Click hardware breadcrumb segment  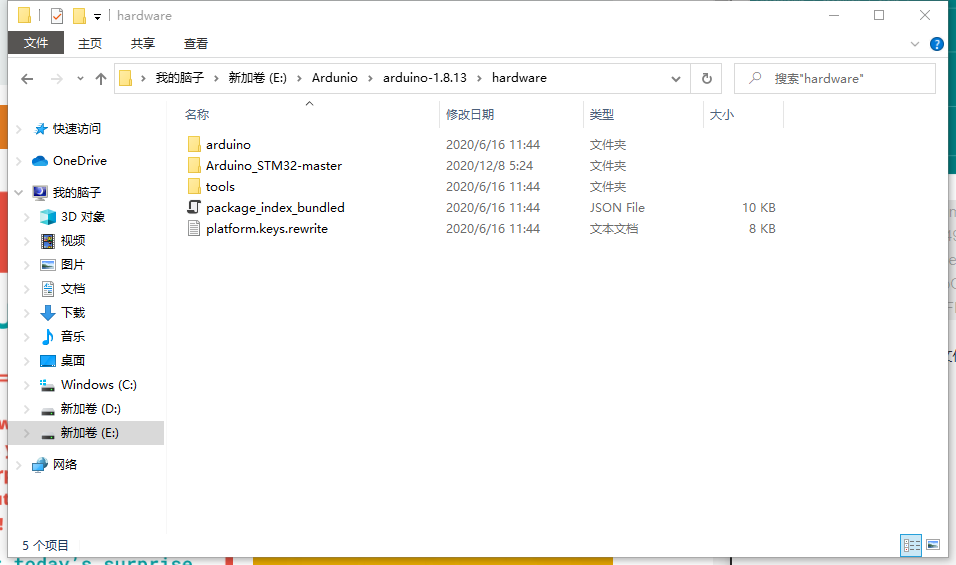519,78
